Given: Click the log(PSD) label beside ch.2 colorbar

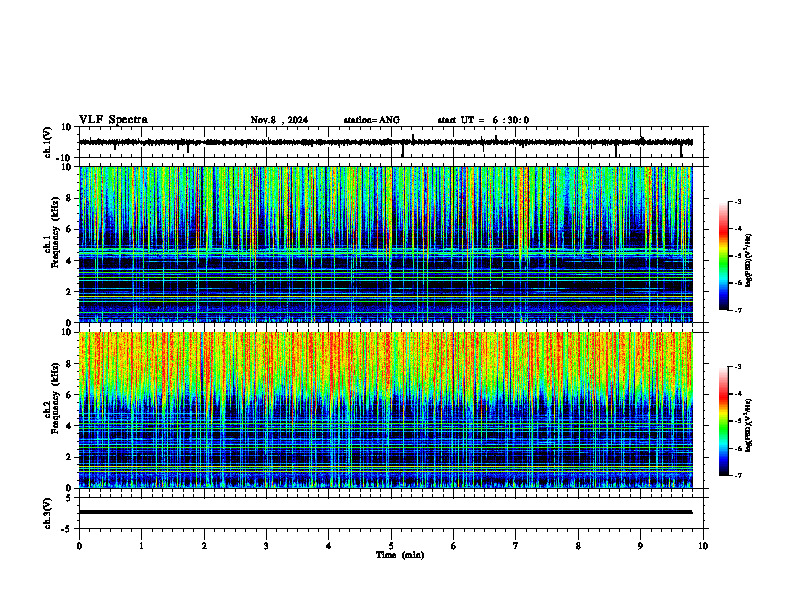Looking at the screenshot, I should click(749, 425).
